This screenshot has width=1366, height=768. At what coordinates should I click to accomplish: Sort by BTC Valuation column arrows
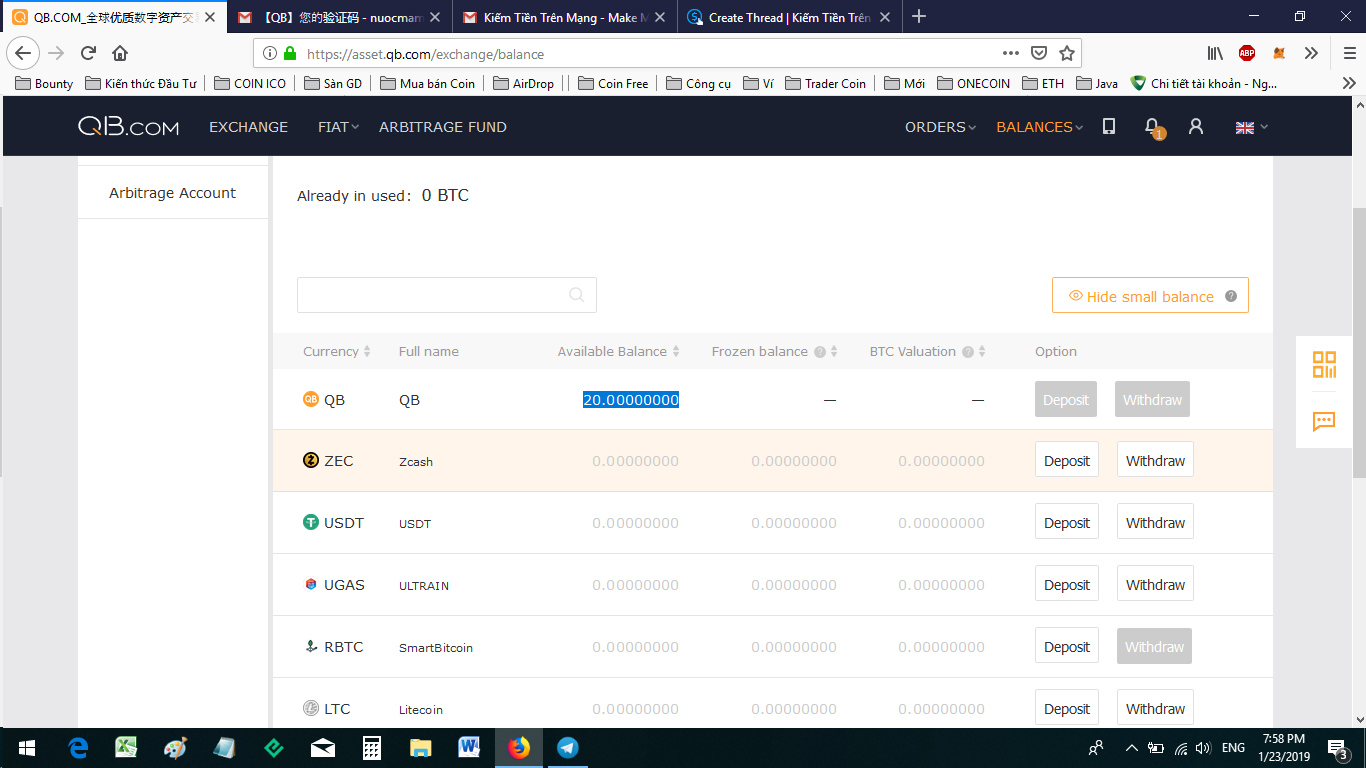click(982, 352)
